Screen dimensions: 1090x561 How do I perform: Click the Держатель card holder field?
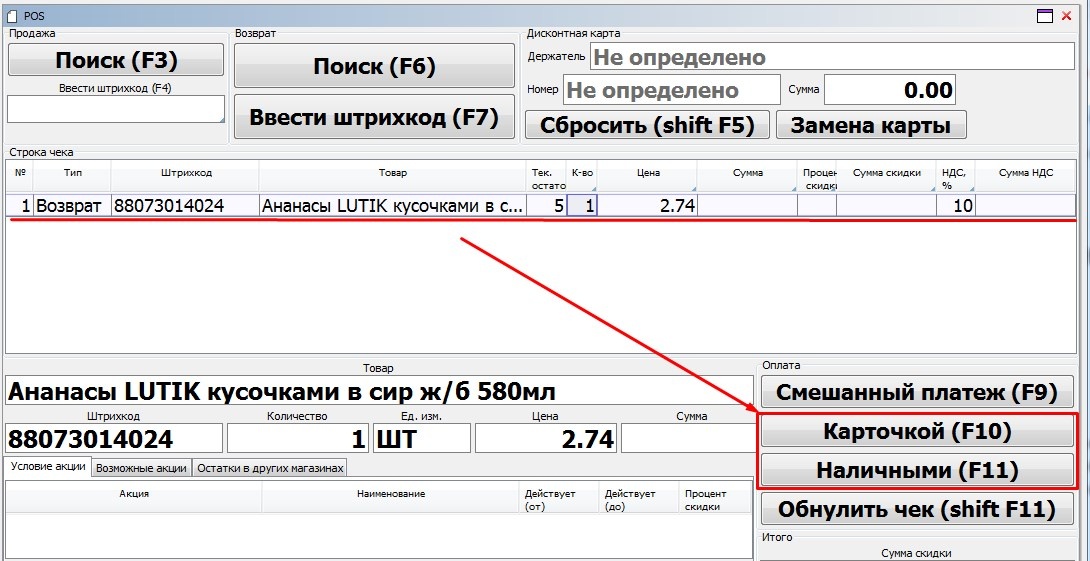(x=830, y=57)
